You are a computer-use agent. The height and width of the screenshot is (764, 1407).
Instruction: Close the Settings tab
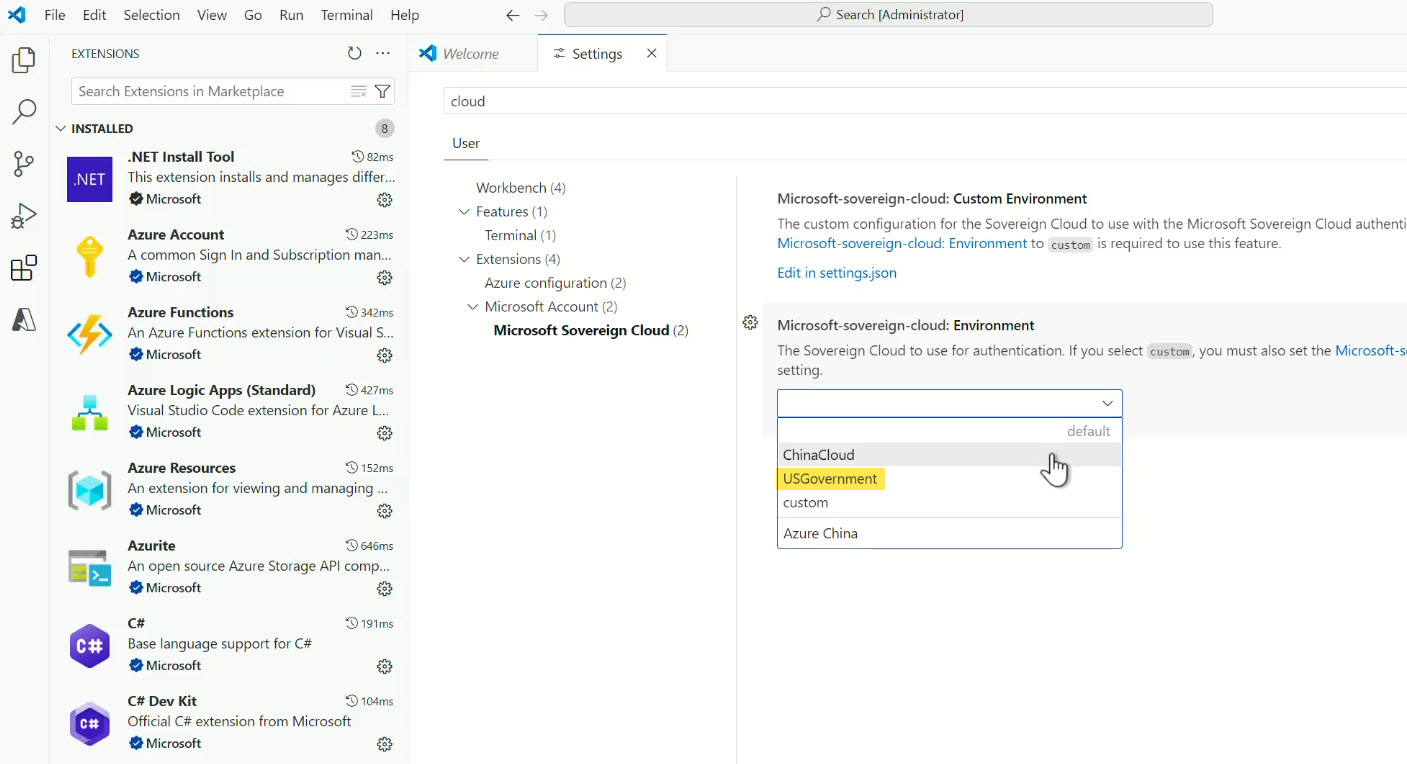tap(651, 53)
